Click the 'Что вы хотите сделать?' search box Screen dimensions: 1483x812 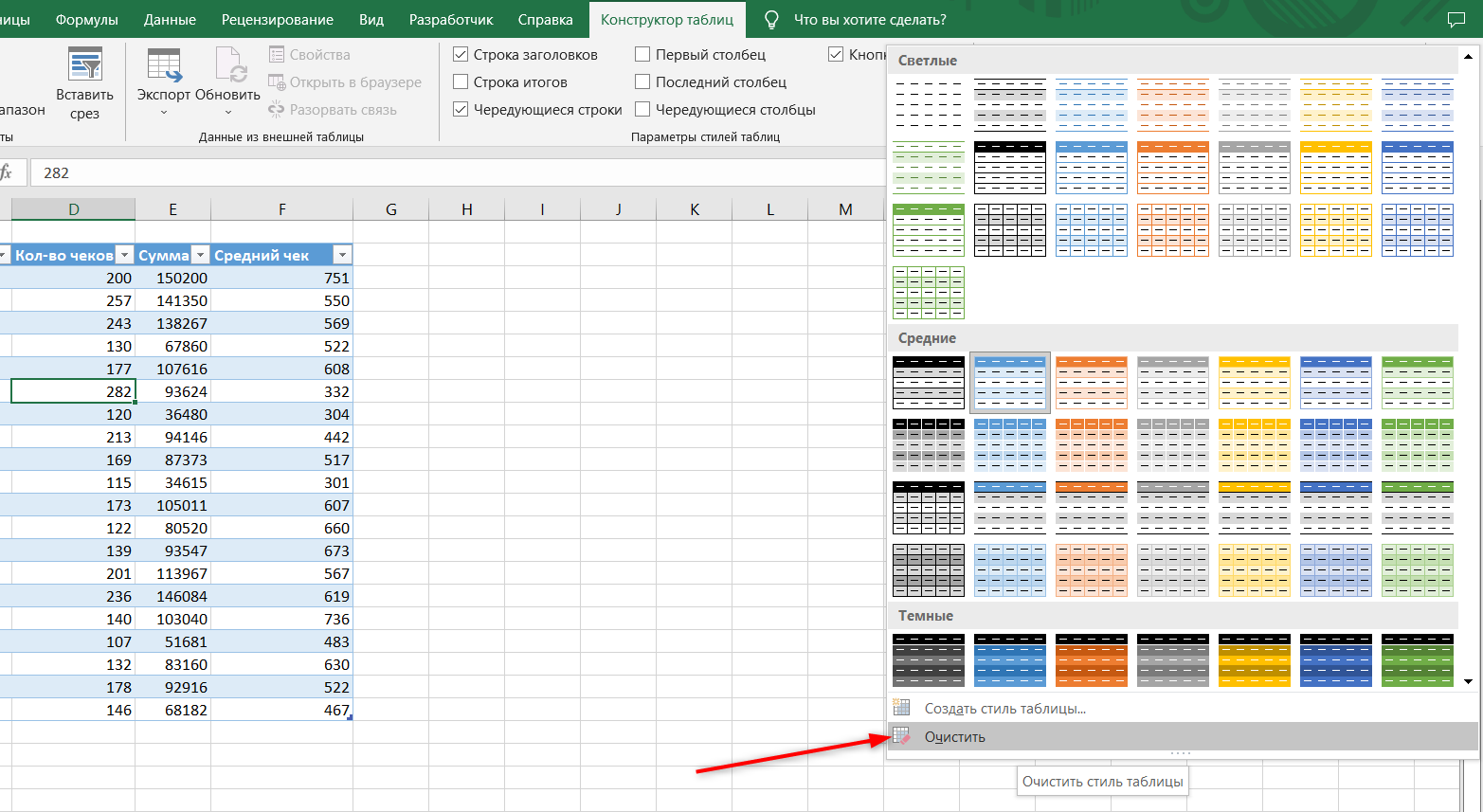coord(870,19)
